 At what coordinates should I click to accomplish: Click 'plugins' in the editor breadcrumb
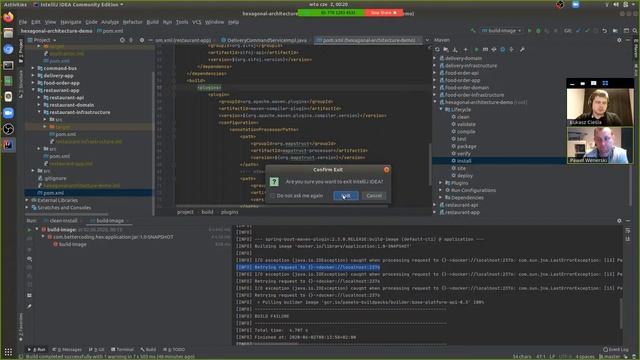tap(230, 212)
